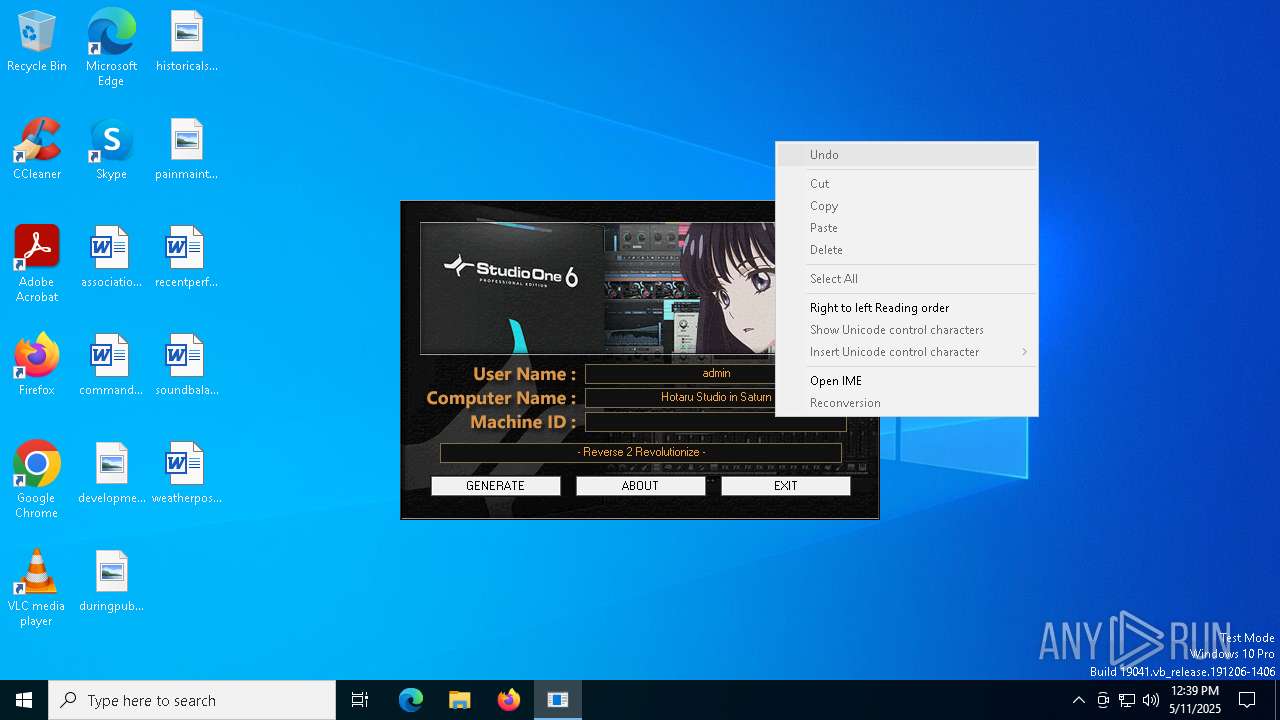Choose Cut in the context menu
The image size is (1280, 720).
907,184
